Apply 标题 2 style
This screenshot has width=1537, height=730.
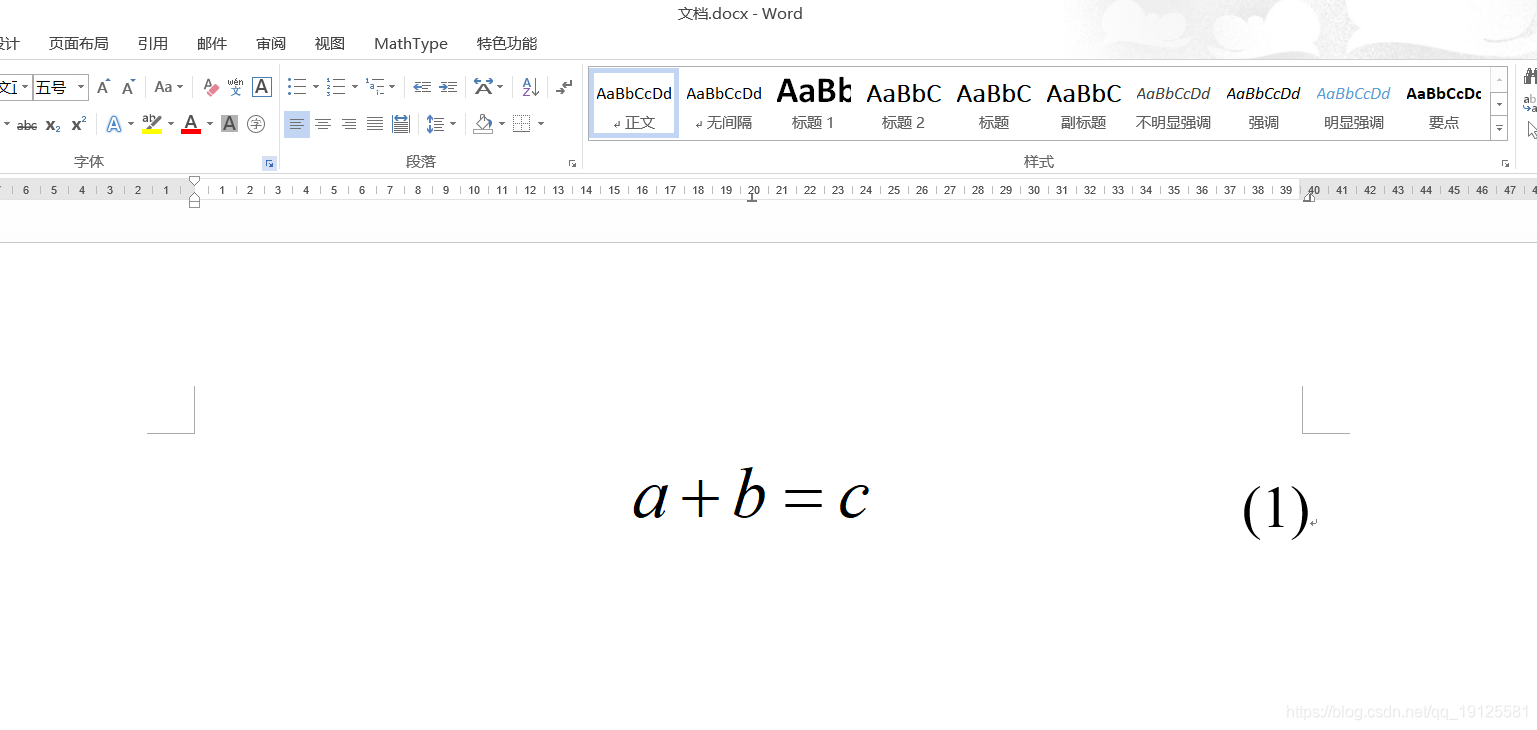pyautogui.click(x=903, y=104)
